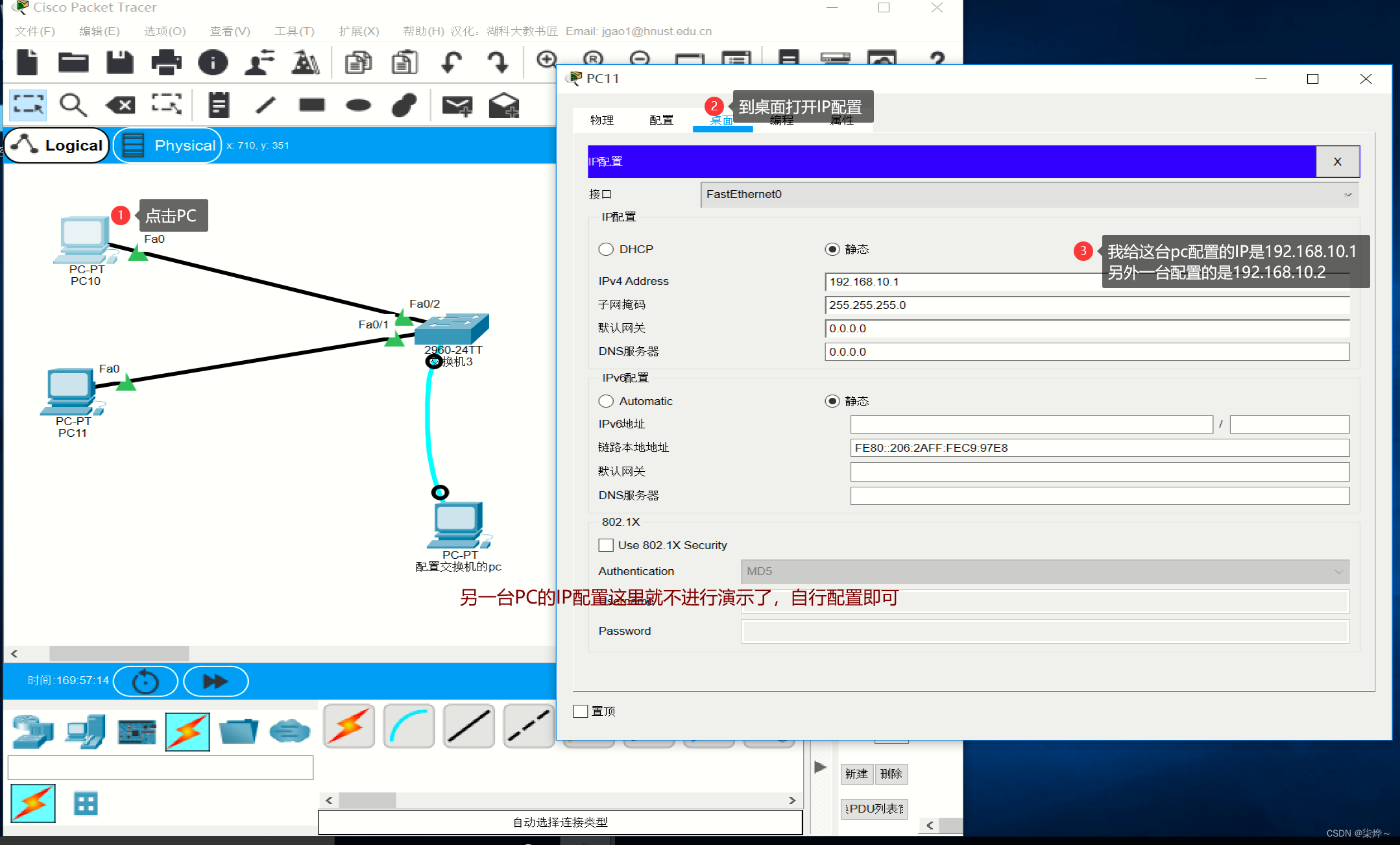
Task: Reset simulation time with power cycle button
Action: 145,681
